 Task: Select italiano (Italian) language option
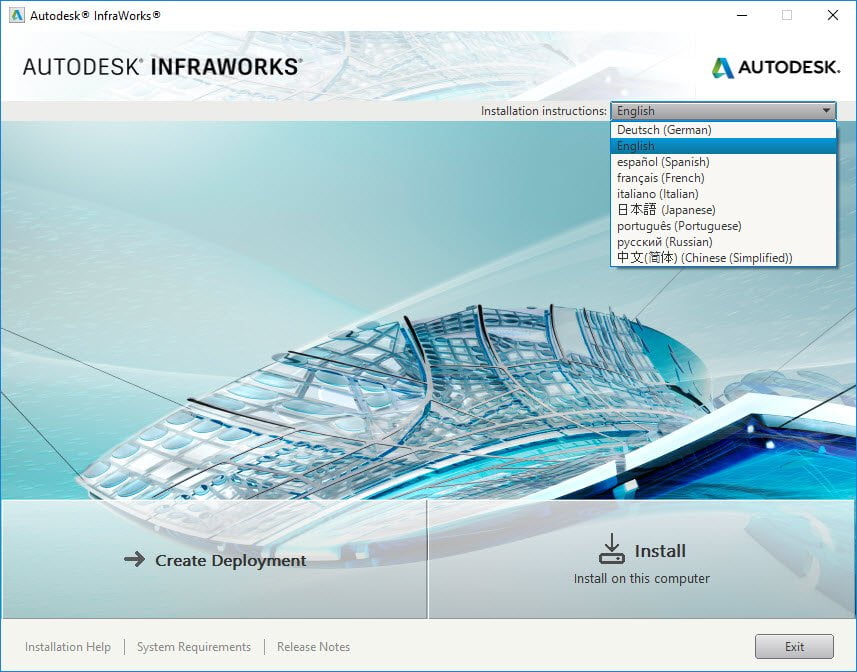coord(723,194)
